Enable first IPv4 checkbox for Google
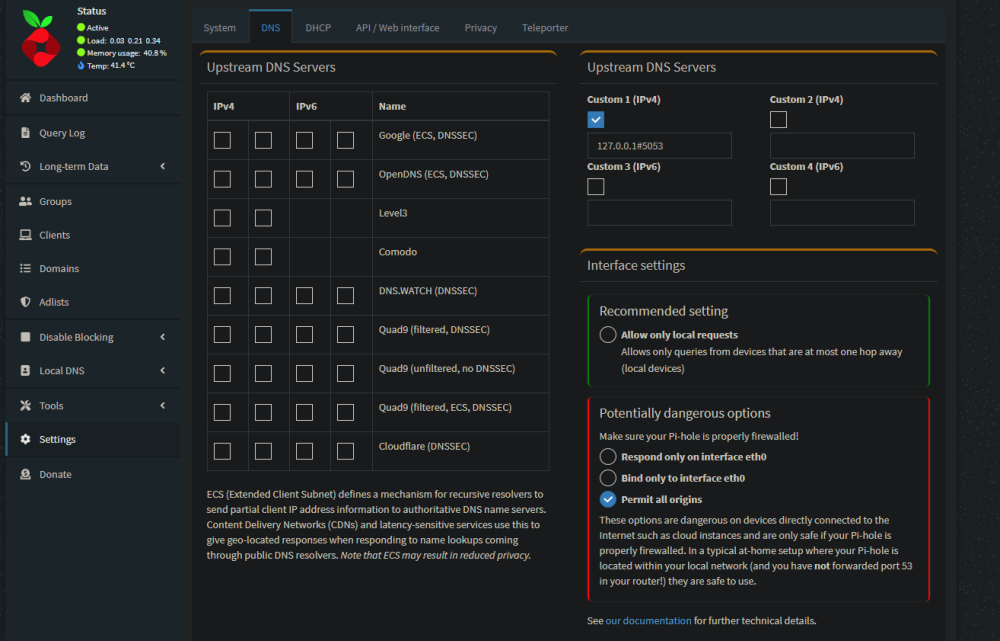The height and width of the screenshot is (641, 1000). [222, 140]
